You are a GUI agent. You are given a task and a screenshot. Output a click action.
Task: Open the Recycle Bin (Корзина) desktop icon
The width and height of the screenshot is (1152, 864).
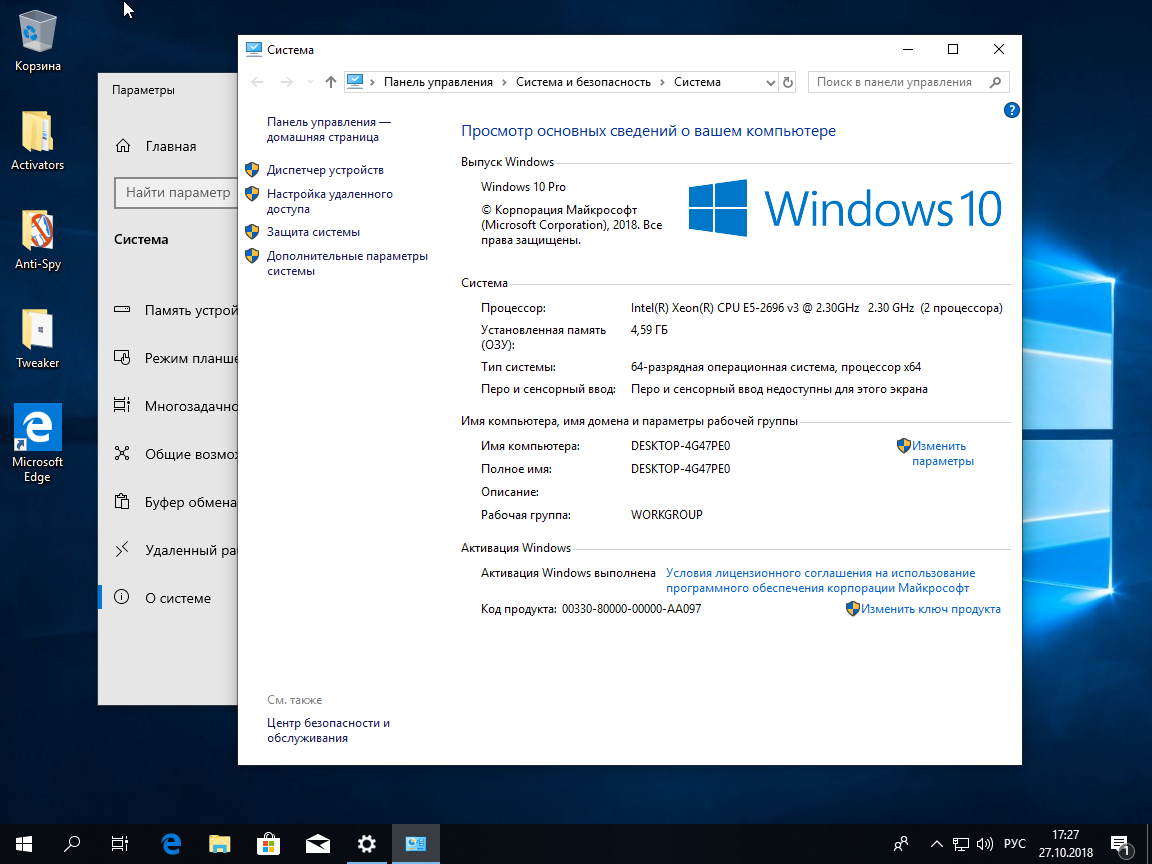(x=38, y=40)
